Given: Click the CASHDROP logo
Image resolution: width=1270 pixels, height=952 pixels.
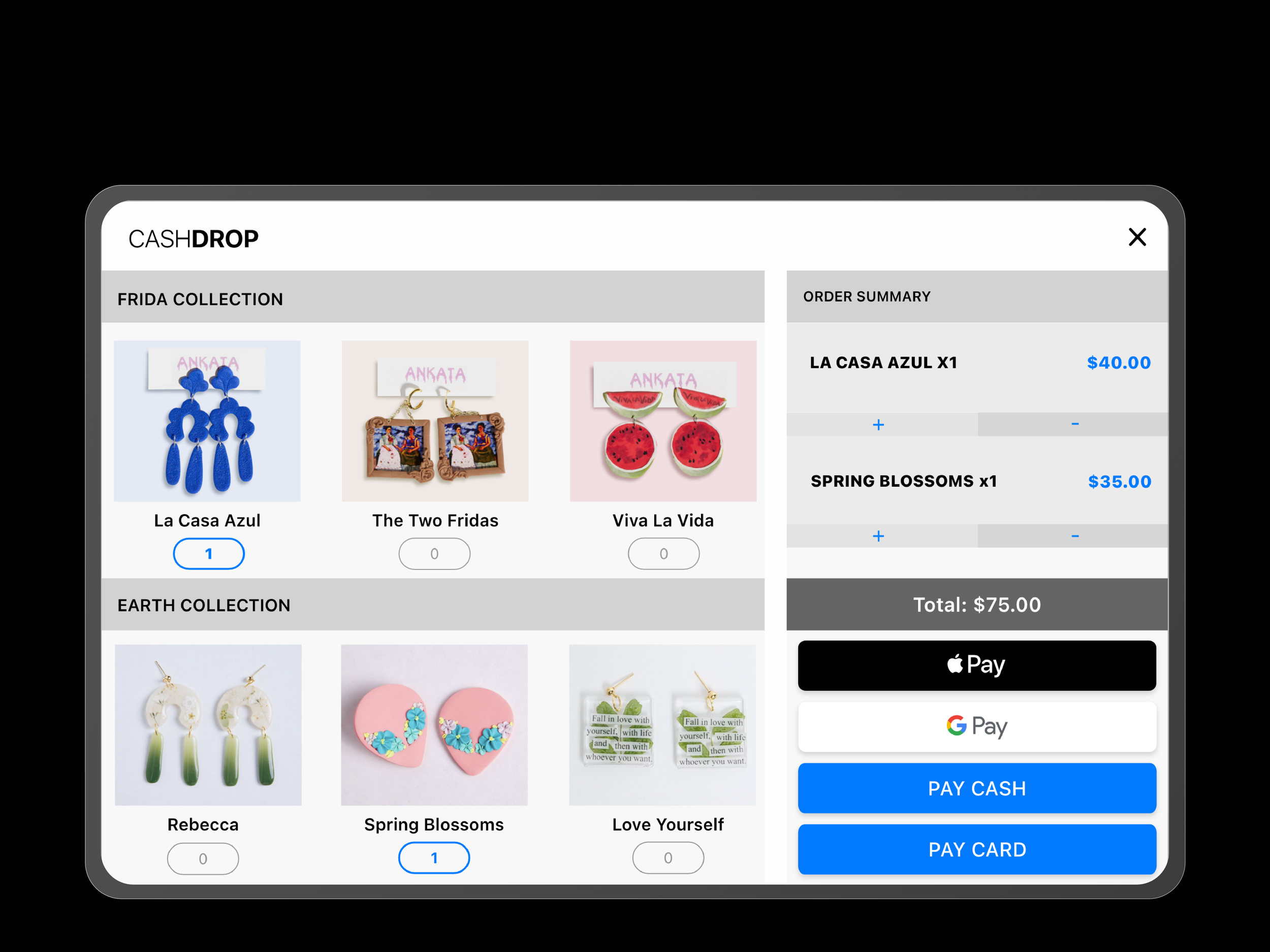Looking at the screenshot, I should coord(194,239).
